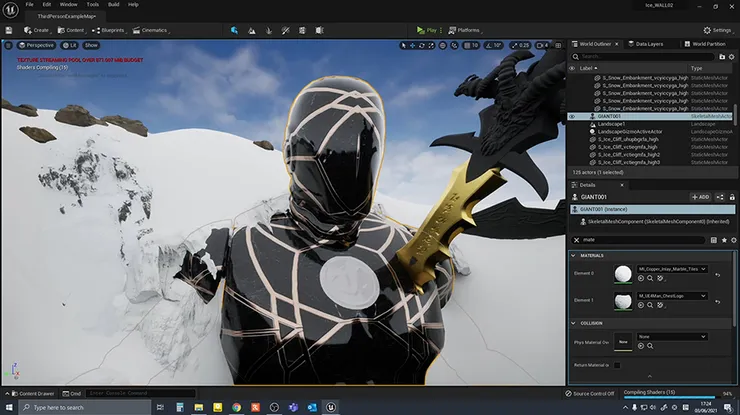Switch to the Data Layers tab
740x415 pixels.
coord(645,44)
